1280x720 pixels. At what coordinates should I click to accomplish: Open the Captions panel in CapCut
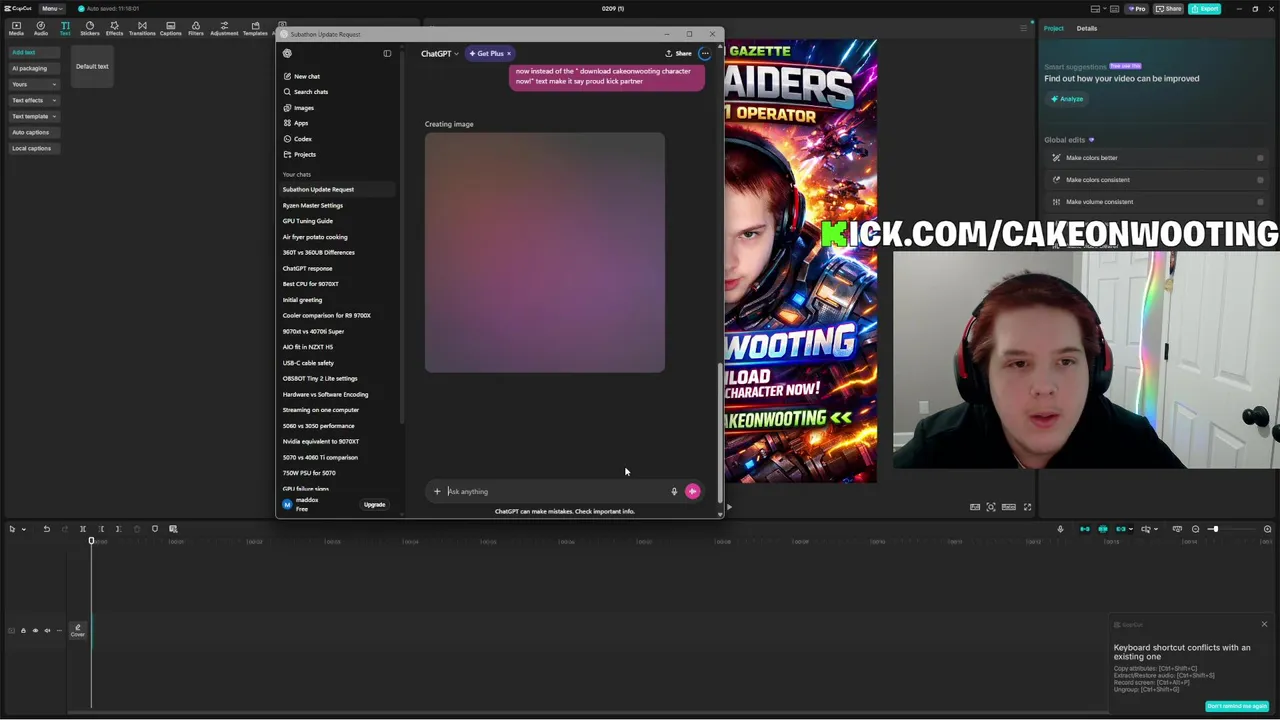click(170, 28)
